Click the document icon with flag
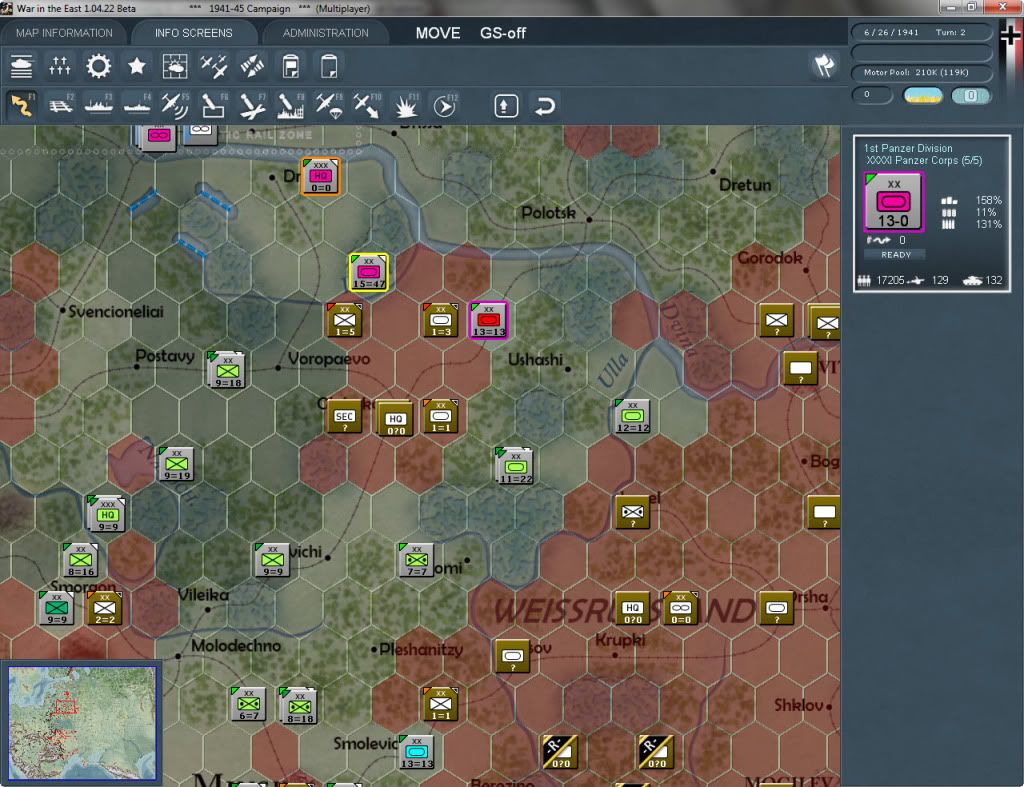This screenshot has height=787, width=1024. pos(291,66)
